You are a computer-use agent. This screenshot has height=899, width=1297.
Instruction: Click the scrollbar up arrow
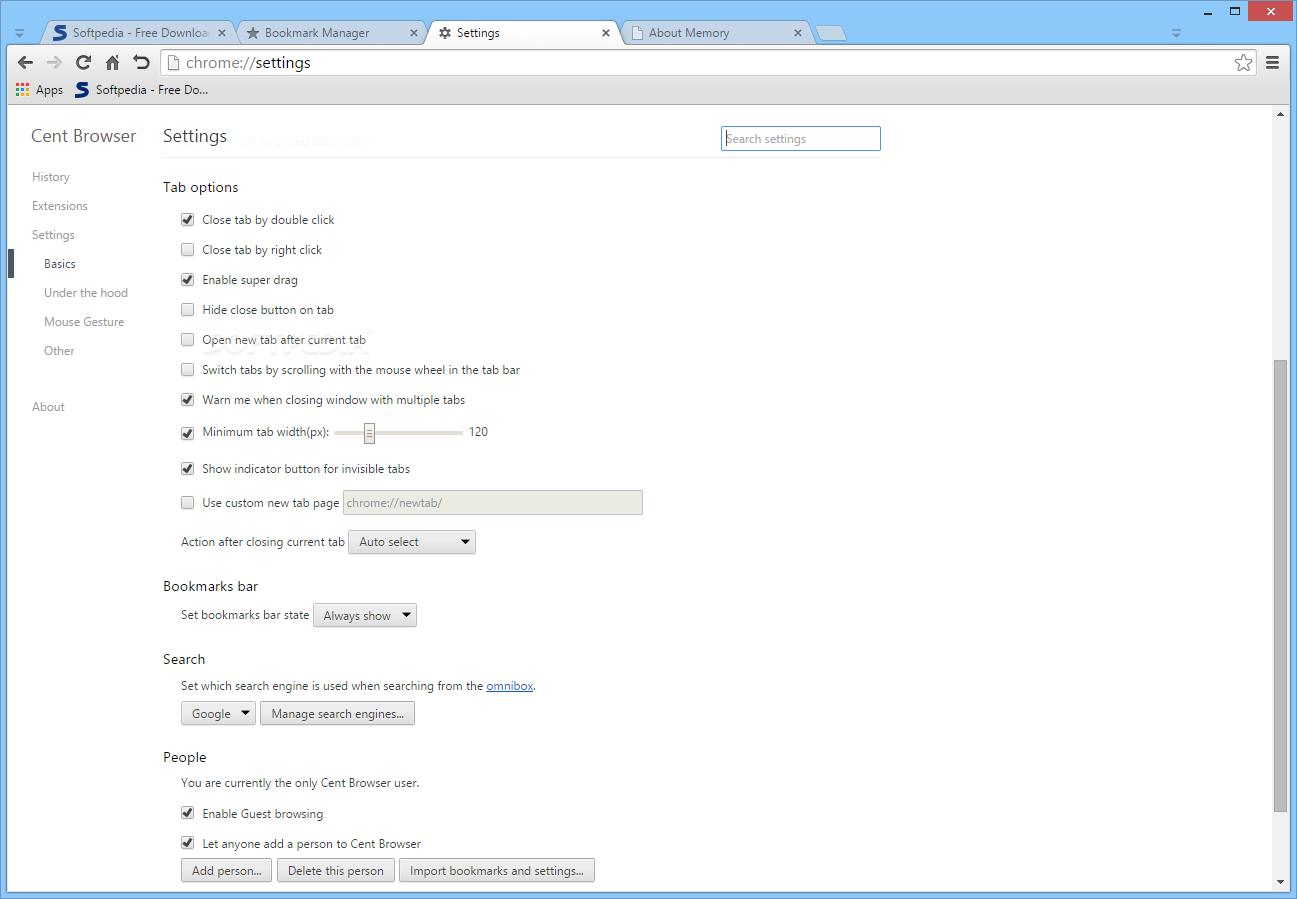[1281, 115]
